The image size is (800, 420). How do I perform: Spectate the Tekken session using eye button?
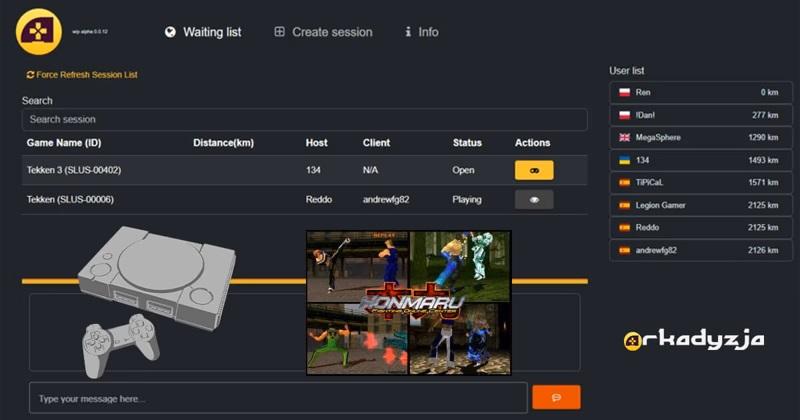[x=534, y=200]
